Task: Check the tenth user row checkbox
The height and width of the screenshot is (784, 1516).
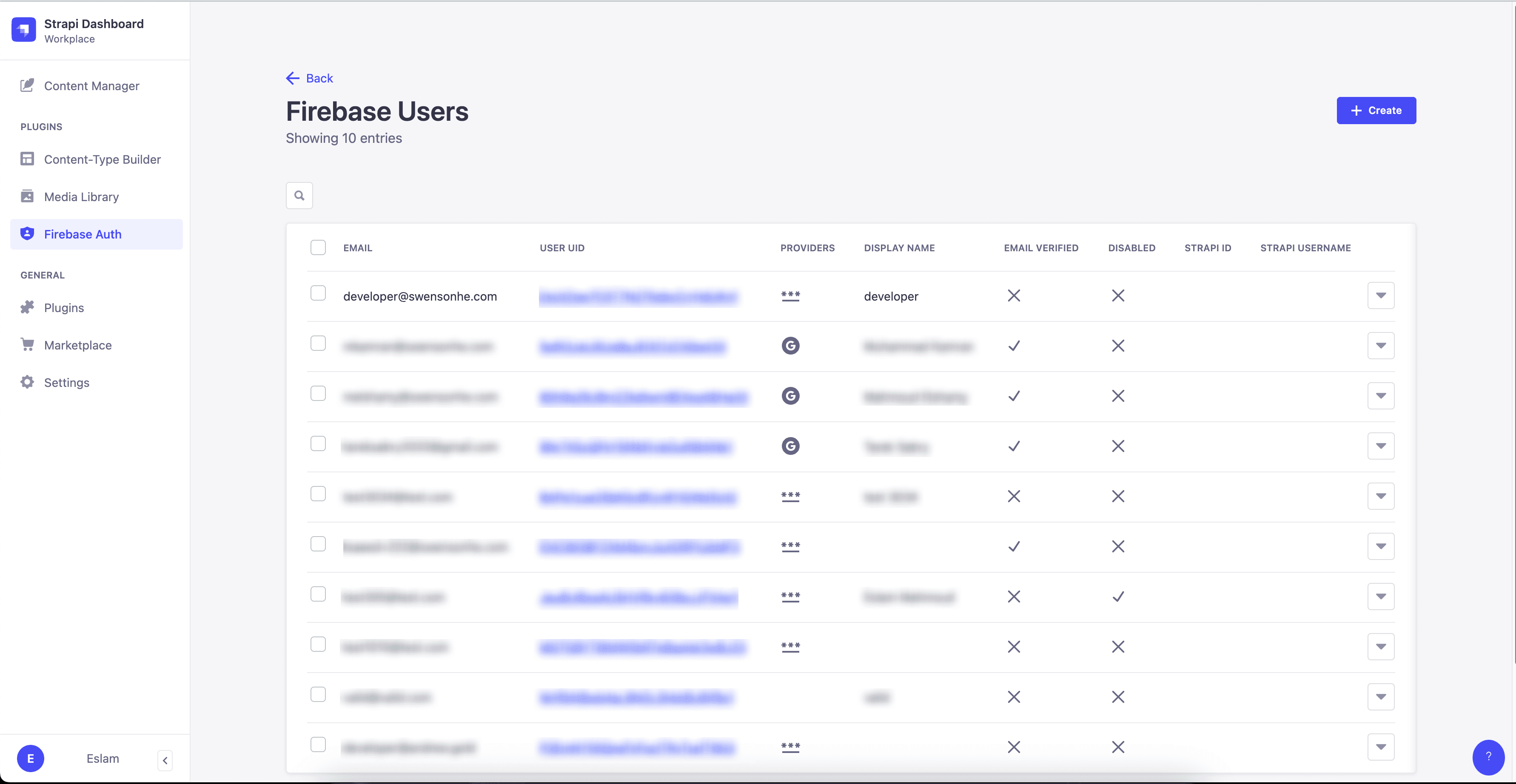Action: tap(318, 744)
